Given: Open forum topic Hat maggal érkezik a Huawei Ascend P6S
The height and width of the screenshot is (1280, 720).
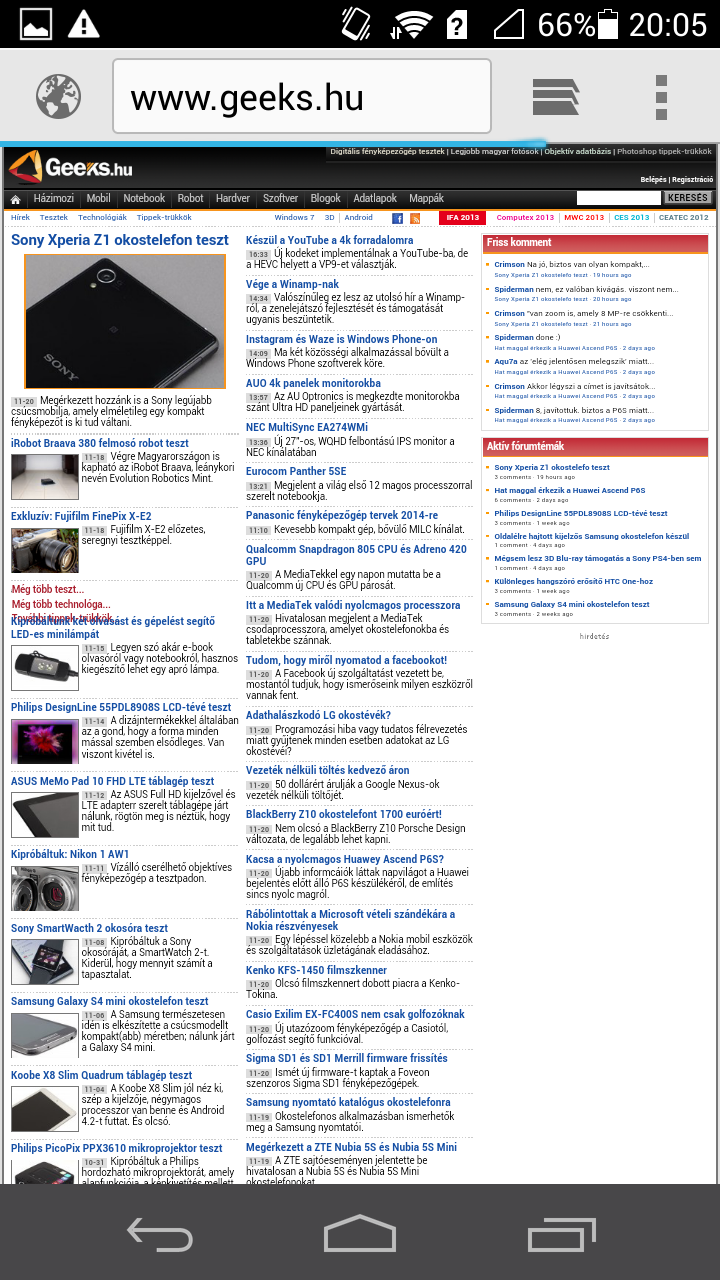Looking at the screenshot, I should point(570,491).
